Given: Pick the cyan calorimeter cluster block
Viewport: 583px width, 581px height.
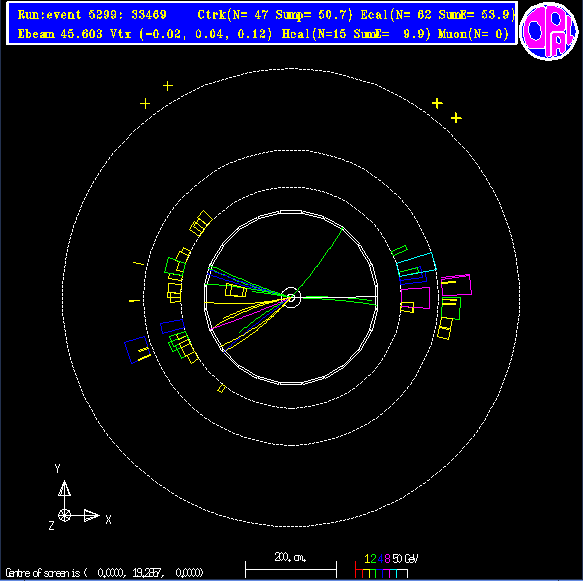Looking at the screenshot, I should click(x=416, y=264).
